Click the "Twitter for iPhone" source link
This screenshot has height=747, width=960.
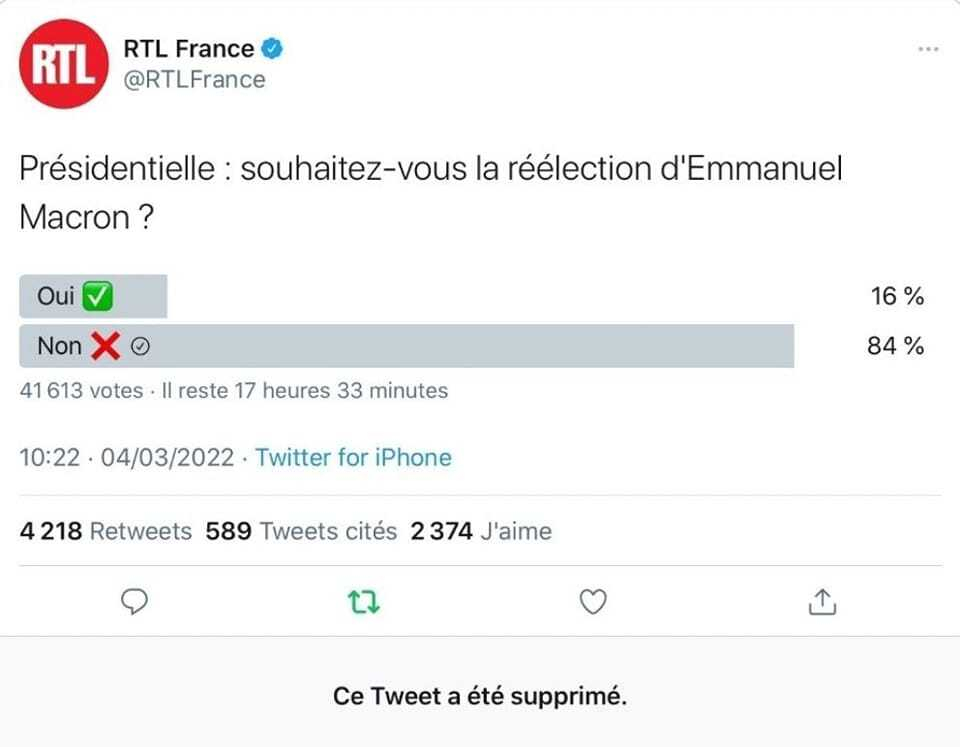tap(353, 458)
